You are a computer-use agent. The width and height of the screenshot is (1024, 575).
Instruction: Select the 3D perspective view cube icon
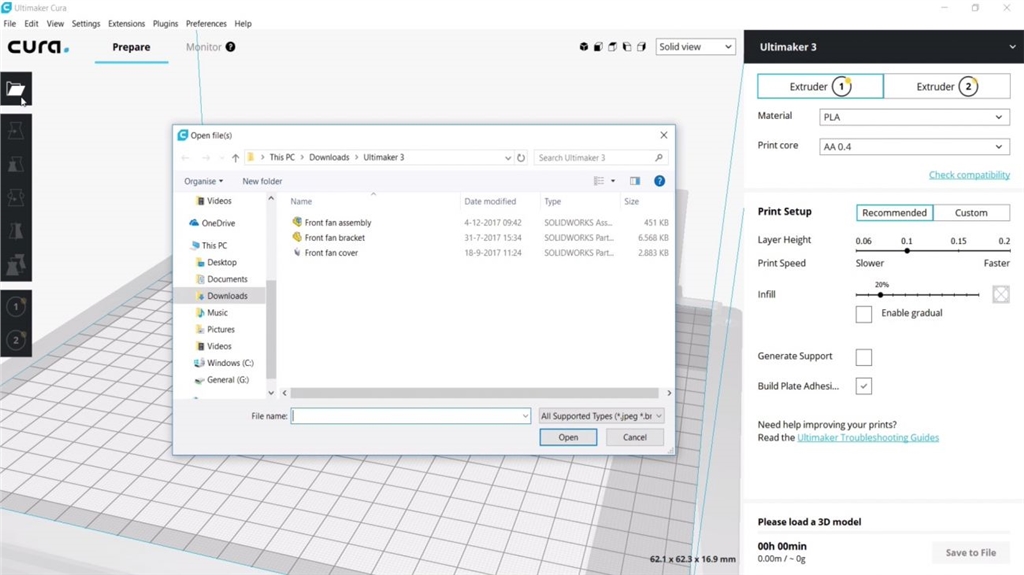pyautogui.click(x=584, y=47)
